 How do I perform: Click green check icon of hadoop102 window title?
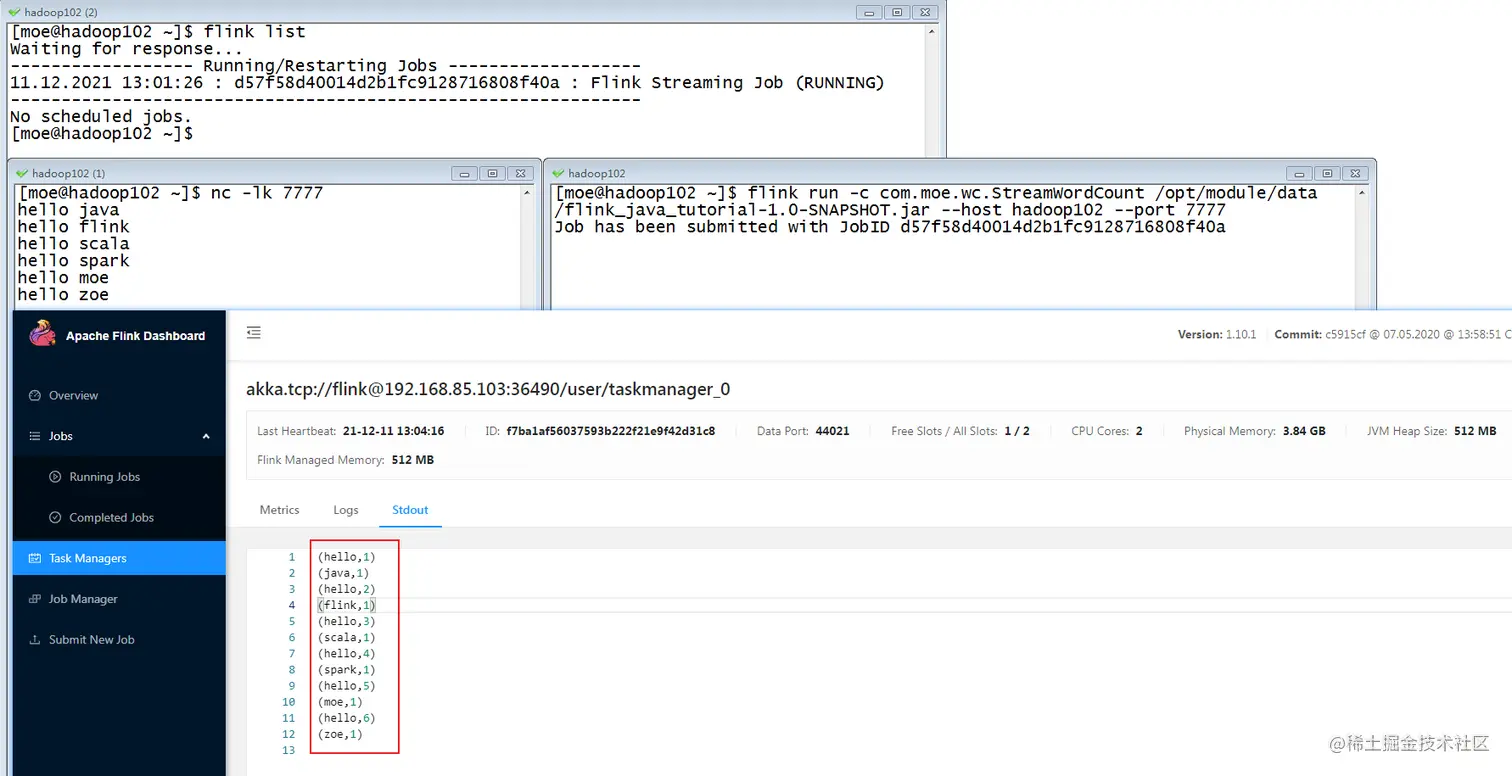[558, 173]
